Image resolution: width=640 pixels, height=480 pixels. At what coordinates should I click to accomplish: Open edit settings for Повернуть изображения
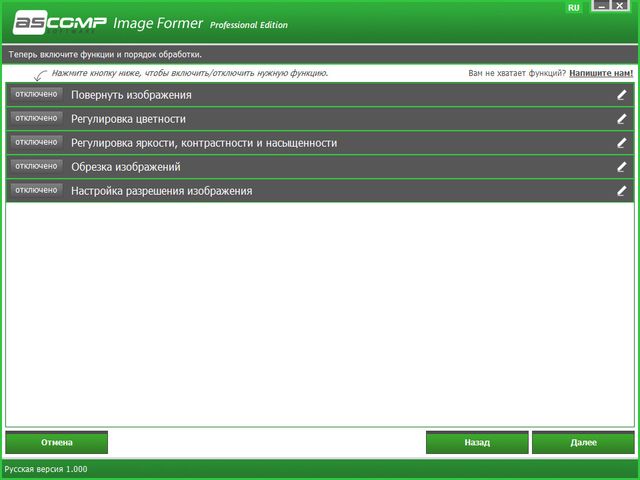621,95
